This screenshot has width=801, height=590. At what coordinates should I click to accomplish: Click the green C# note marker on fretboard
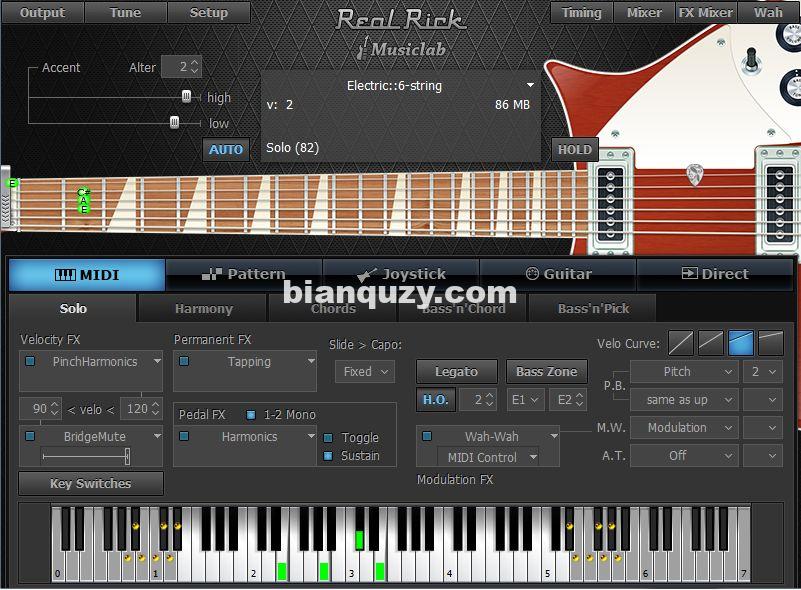[84, 192]
